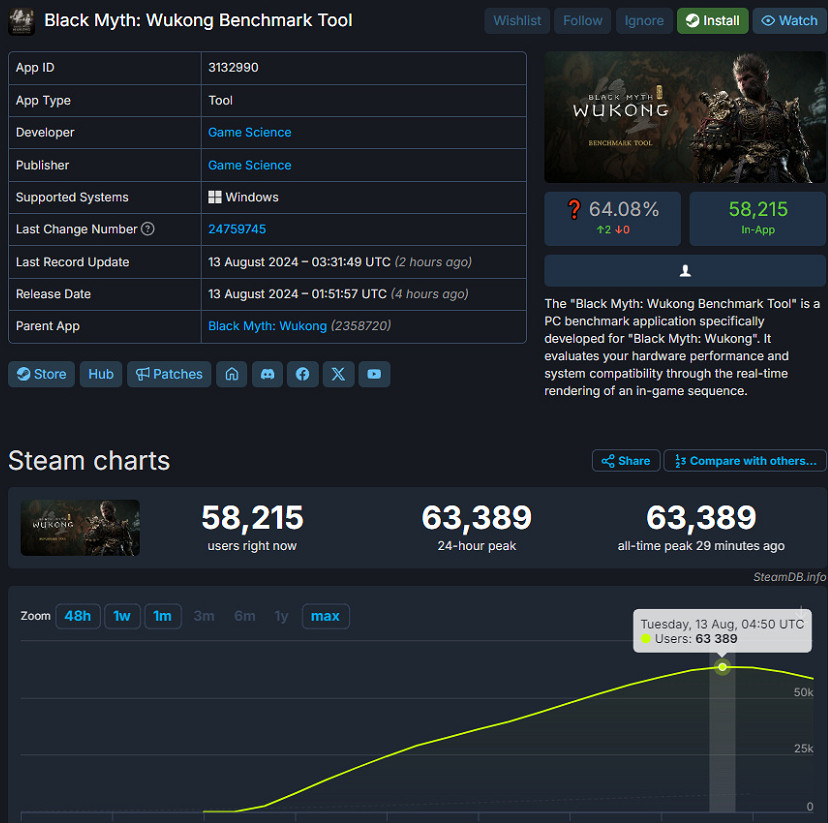Click the peak data point on the chart
The width and height of the screenshot is (828, 823).
[722, 667]
